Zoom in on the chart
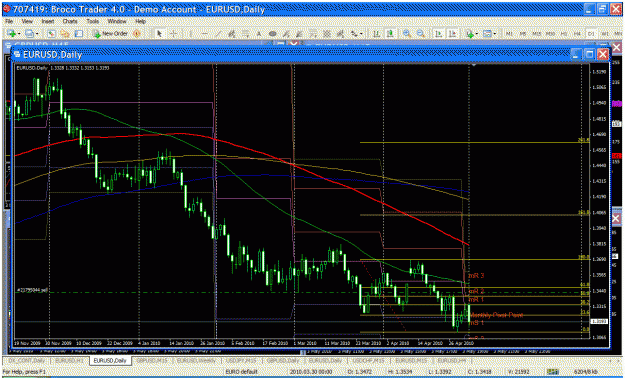 (407, 34)
